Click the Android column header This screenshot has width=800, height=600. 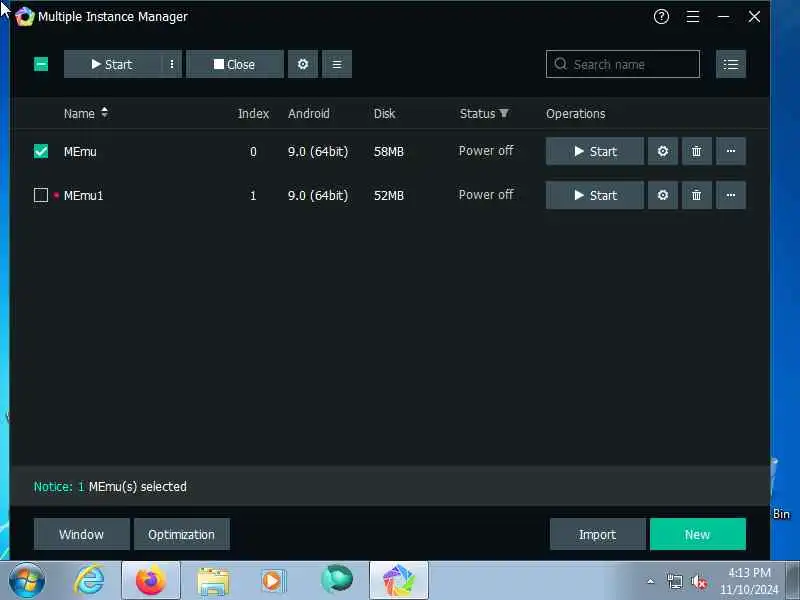click(309, 113)
